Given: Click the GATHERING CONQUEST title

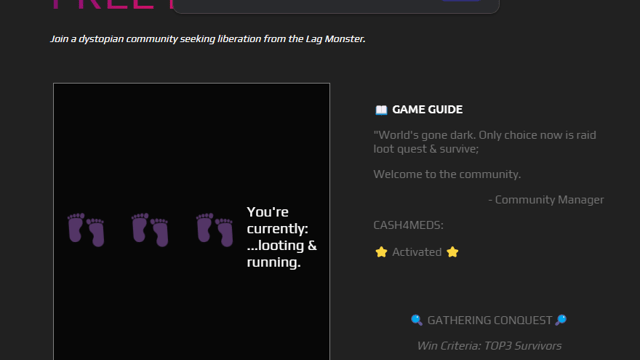Looking at the screenshot, I should [489, 320].
